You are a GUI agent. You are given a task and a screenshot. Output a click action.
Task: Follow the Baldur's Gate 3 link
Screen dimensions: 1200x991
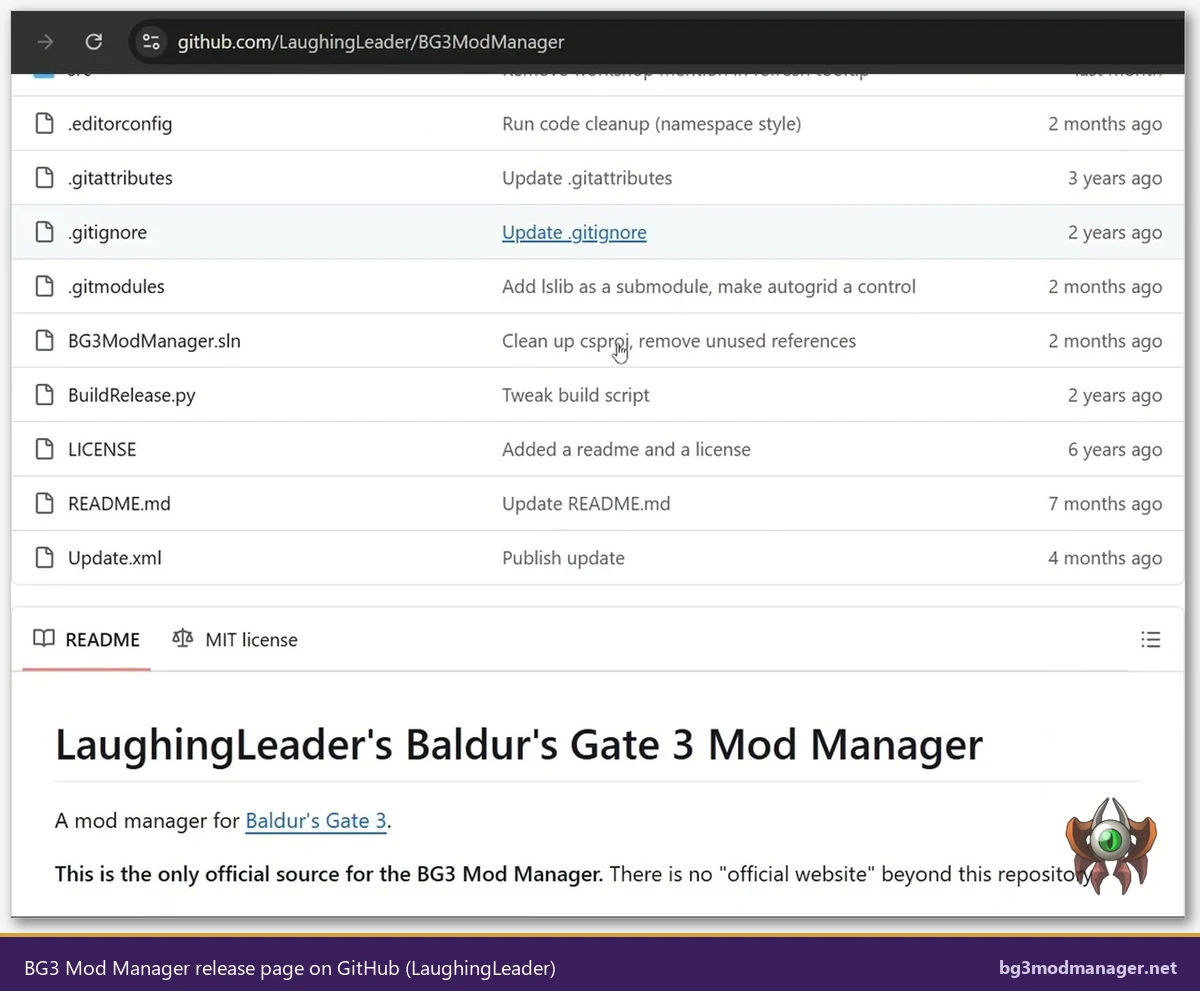(316, 821)
